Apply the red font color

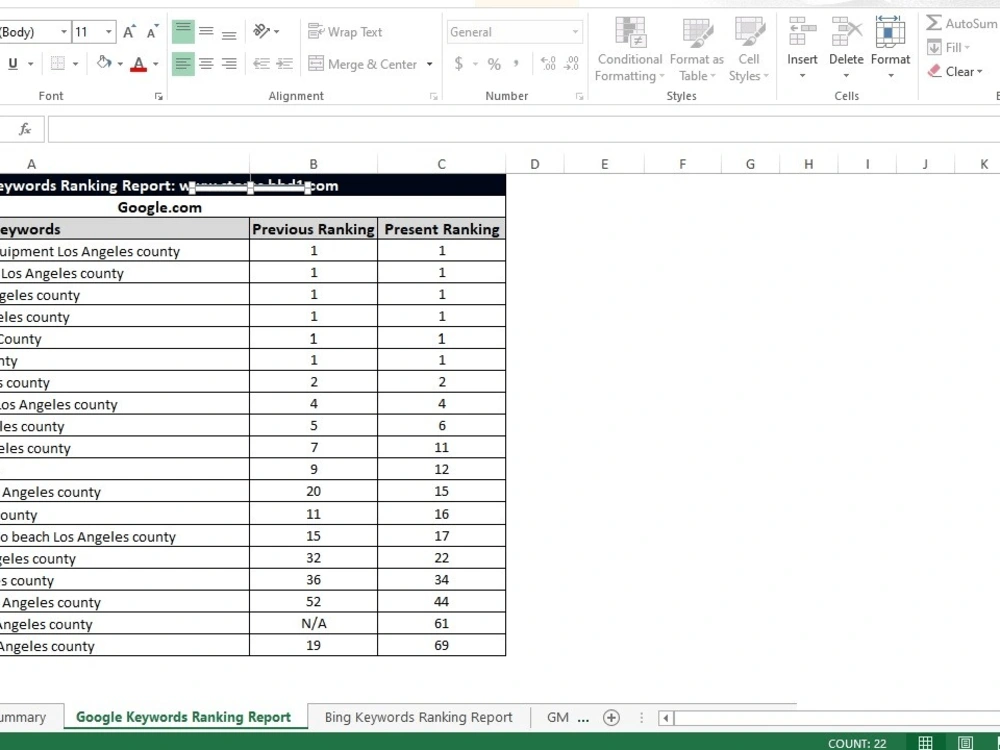tap(138, 64)
